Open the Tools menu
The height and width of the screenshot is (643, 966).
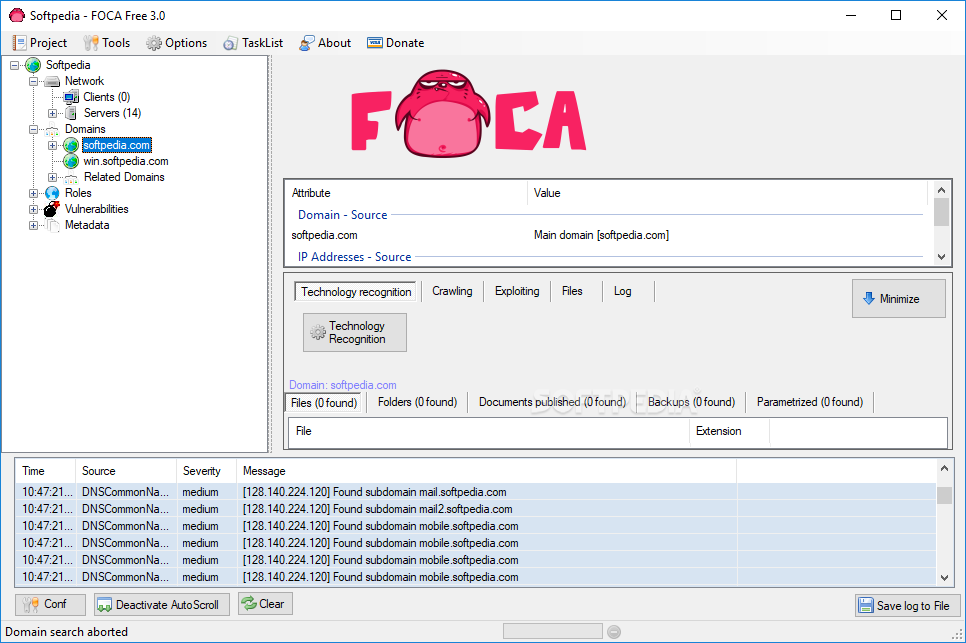(107, 43)
